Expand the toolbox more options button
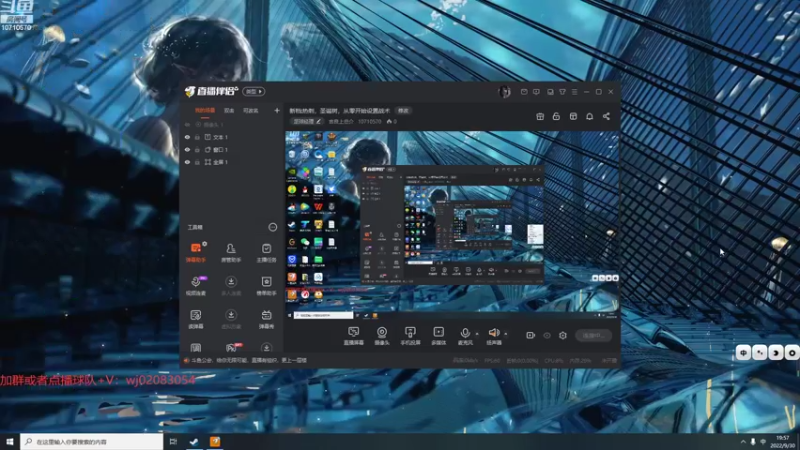 tap(273, 227)
